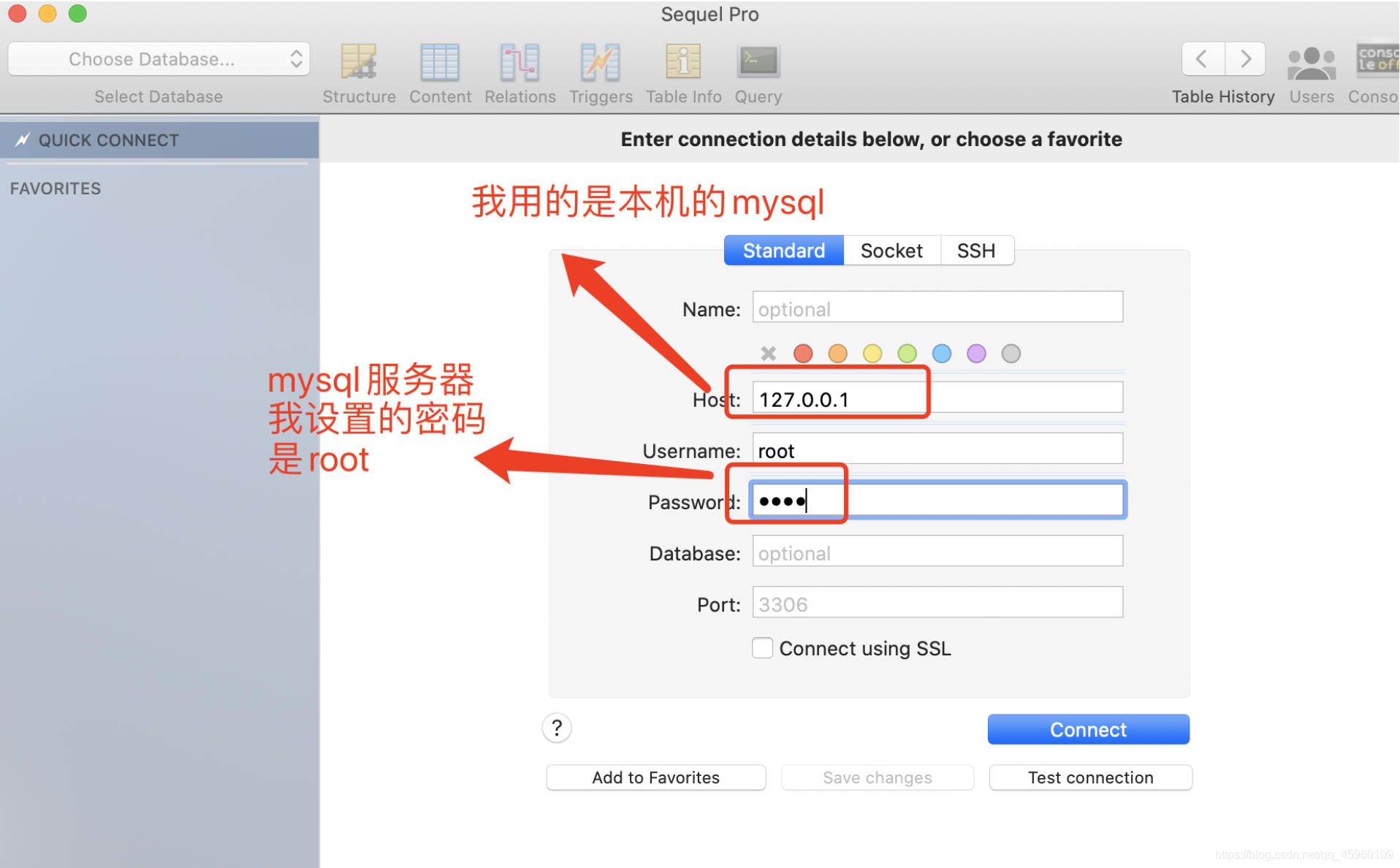Click Add to Favorites button
The width and height of the screenshot is (1400, 868).
click(x=655, y=777)
